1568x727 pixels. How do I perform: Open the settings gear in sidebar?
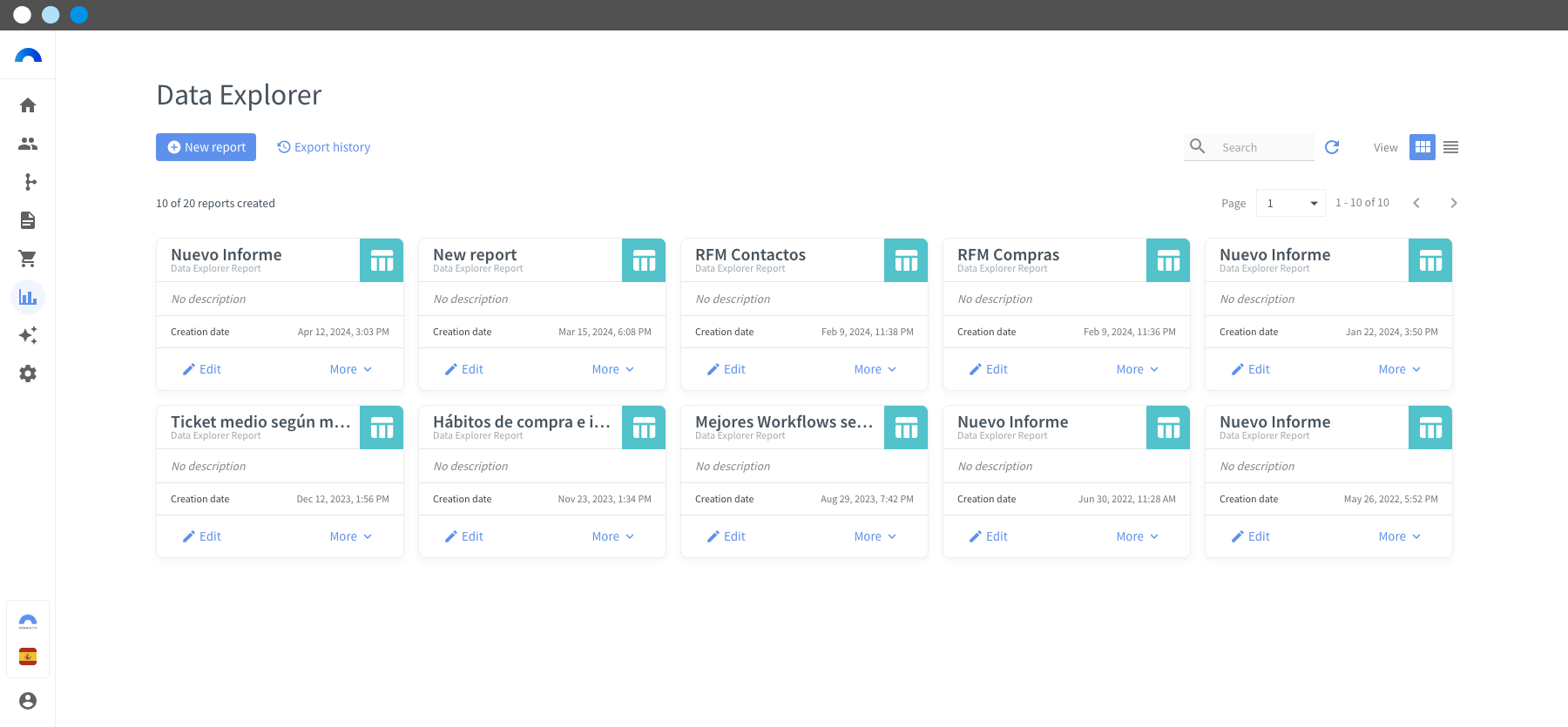[28, 374]
